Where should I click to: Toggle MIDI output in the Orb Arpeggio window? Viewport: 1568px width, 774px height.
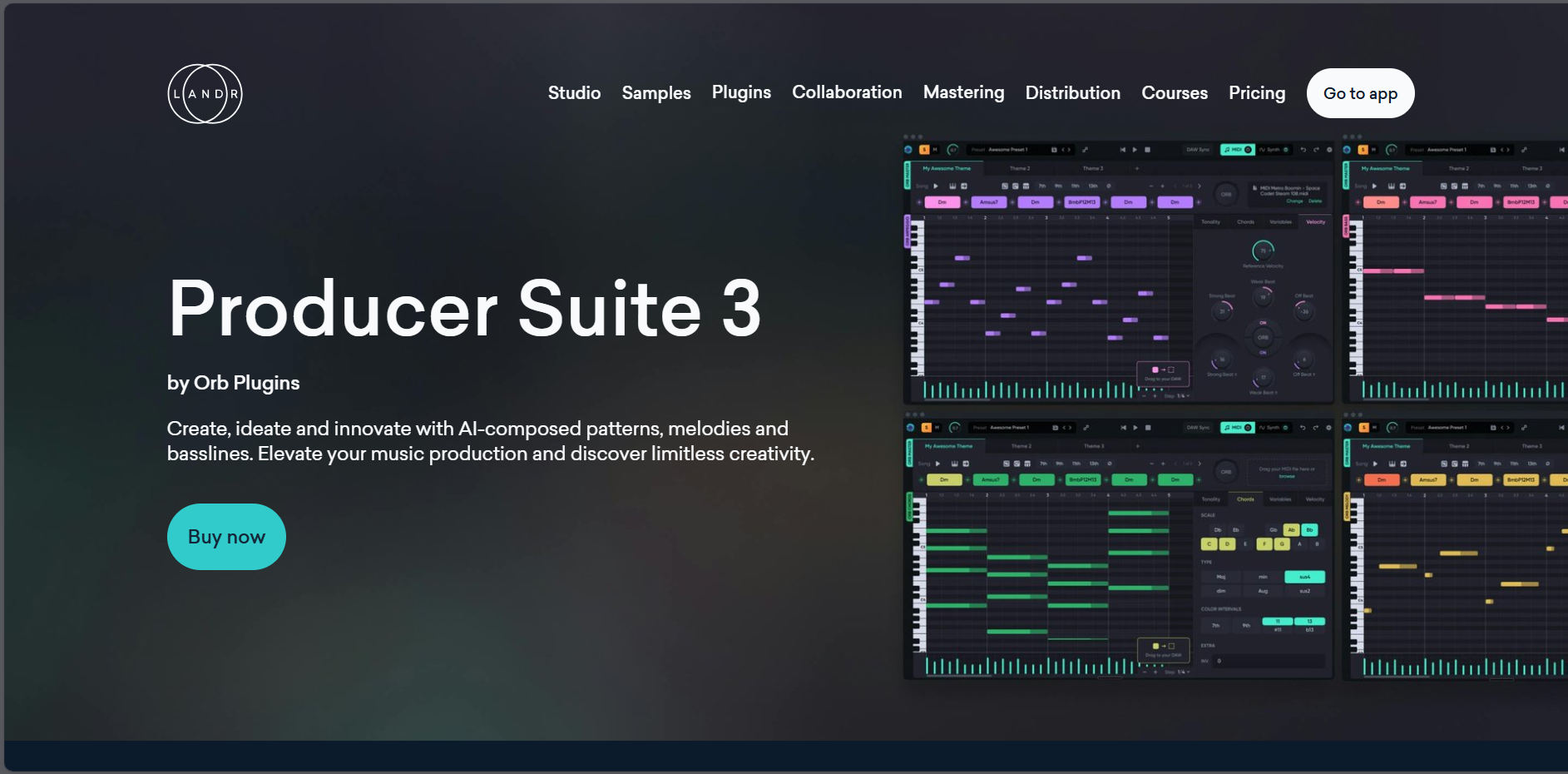(x=1237, y=150)
